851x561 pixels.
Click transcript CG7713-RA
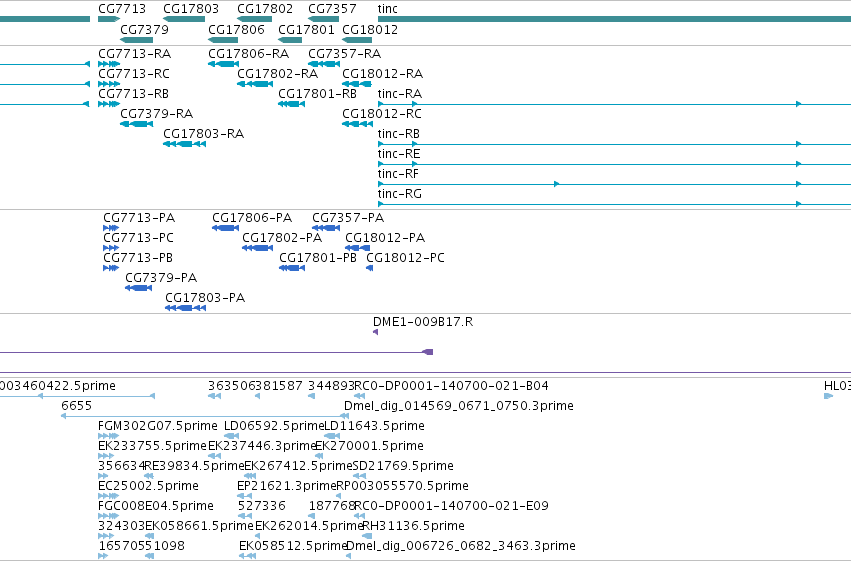pos(135,54)
